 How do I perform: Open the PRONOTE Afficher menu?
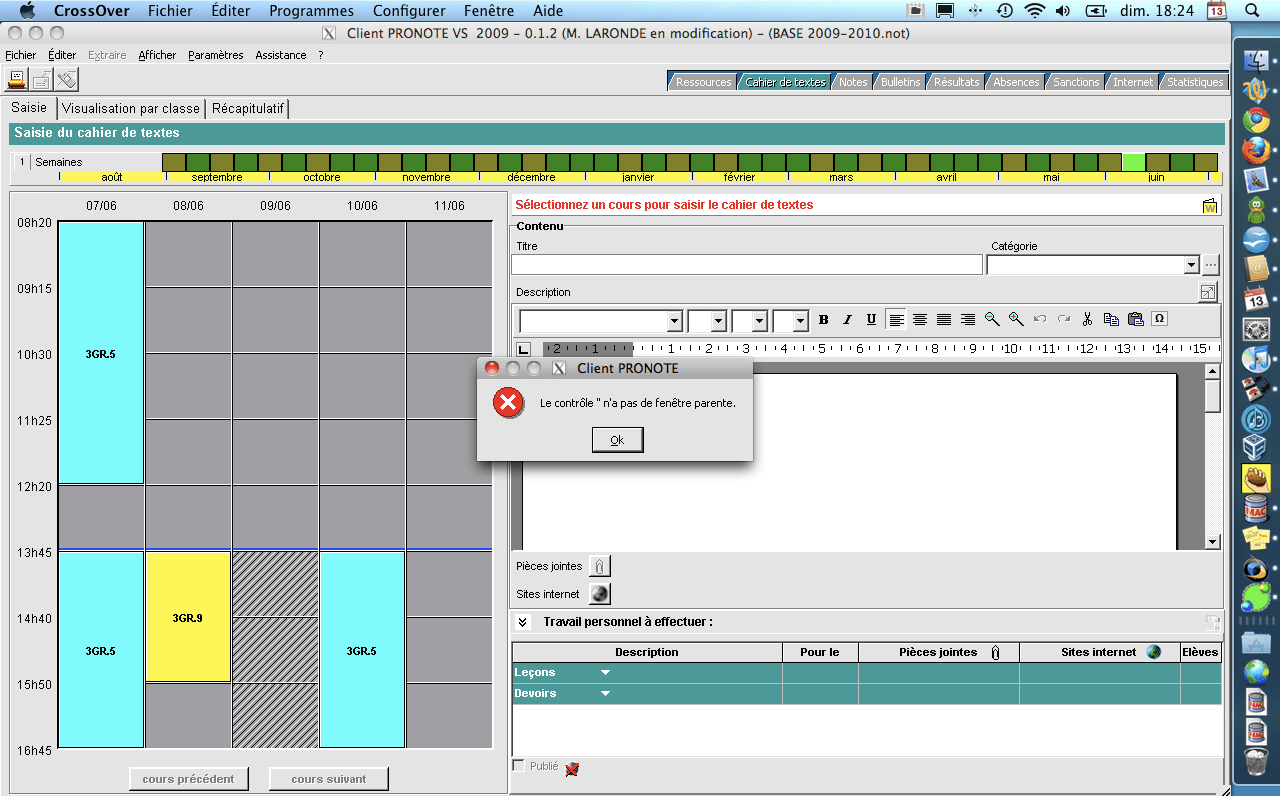click(157, 55)
